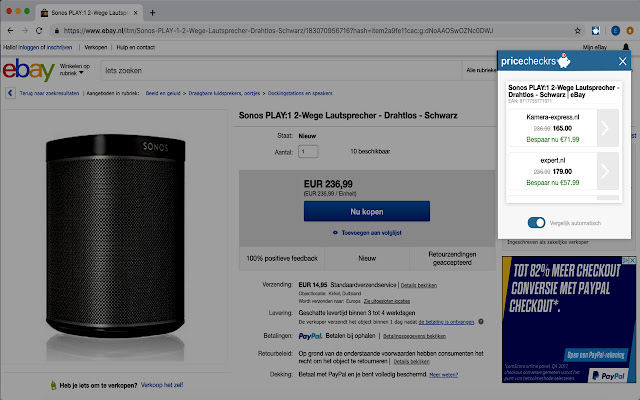The height and width of the screenshot is (400, 640).
Task: Click the orange extension icon in toolbar
Action: (630, 31)
